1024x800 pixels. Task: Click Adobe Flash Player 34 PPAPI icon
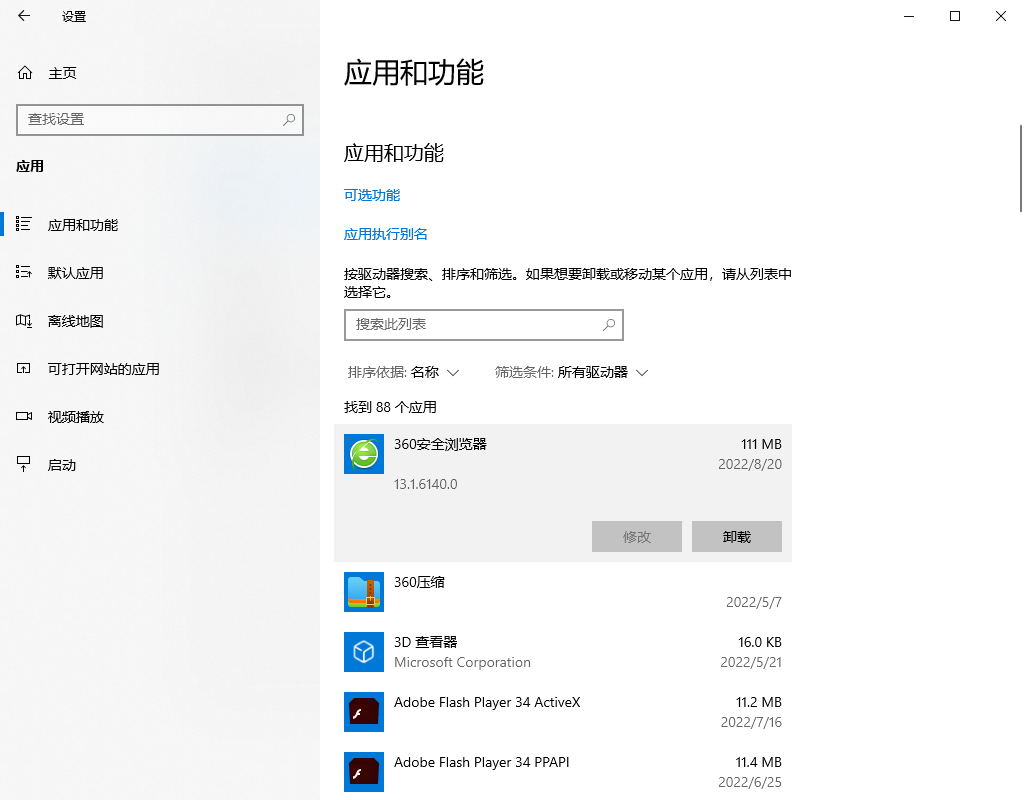[x=364, y=772]
